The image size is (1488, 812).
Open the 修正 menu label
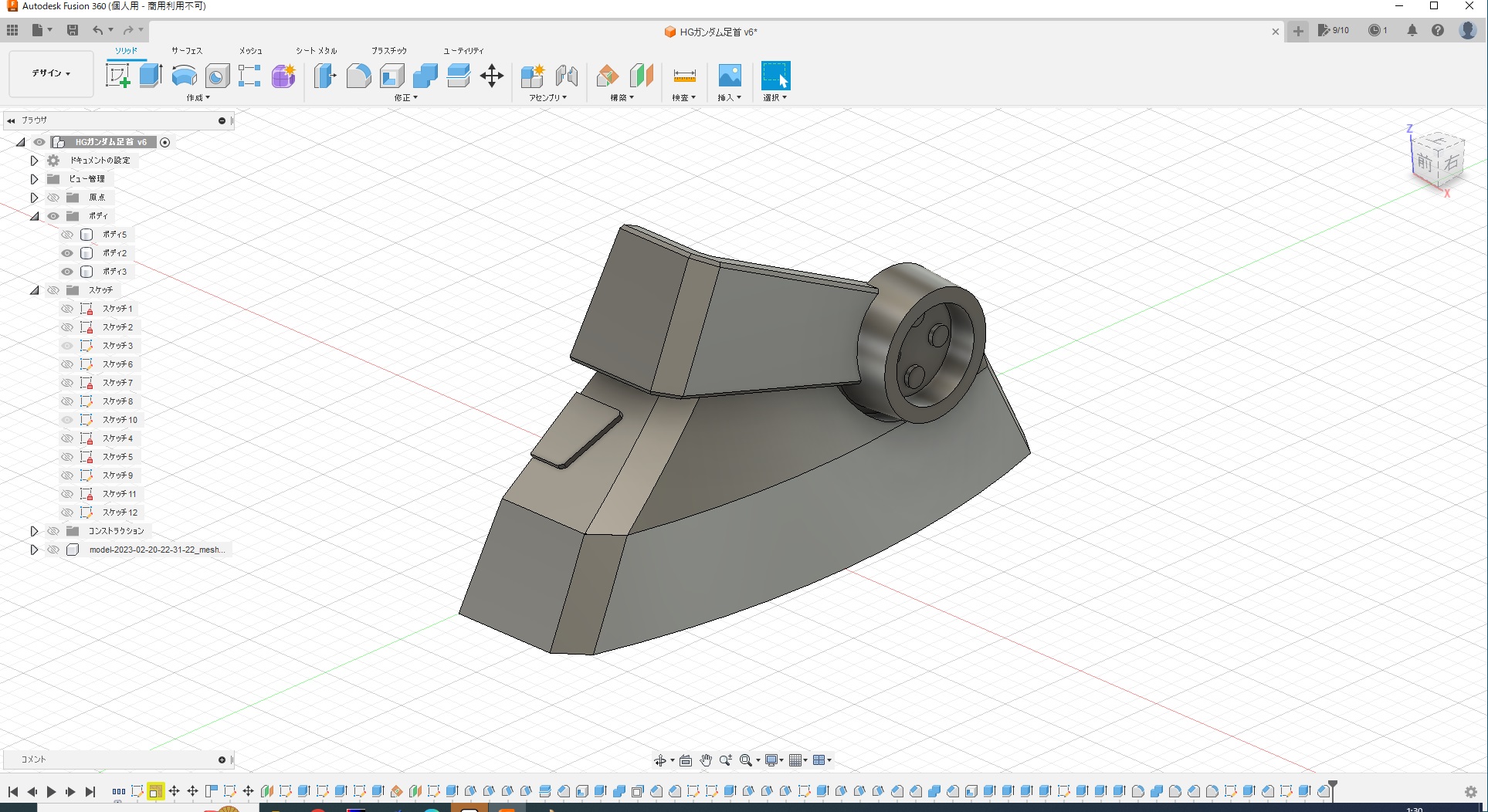click(x=405, y=98)
